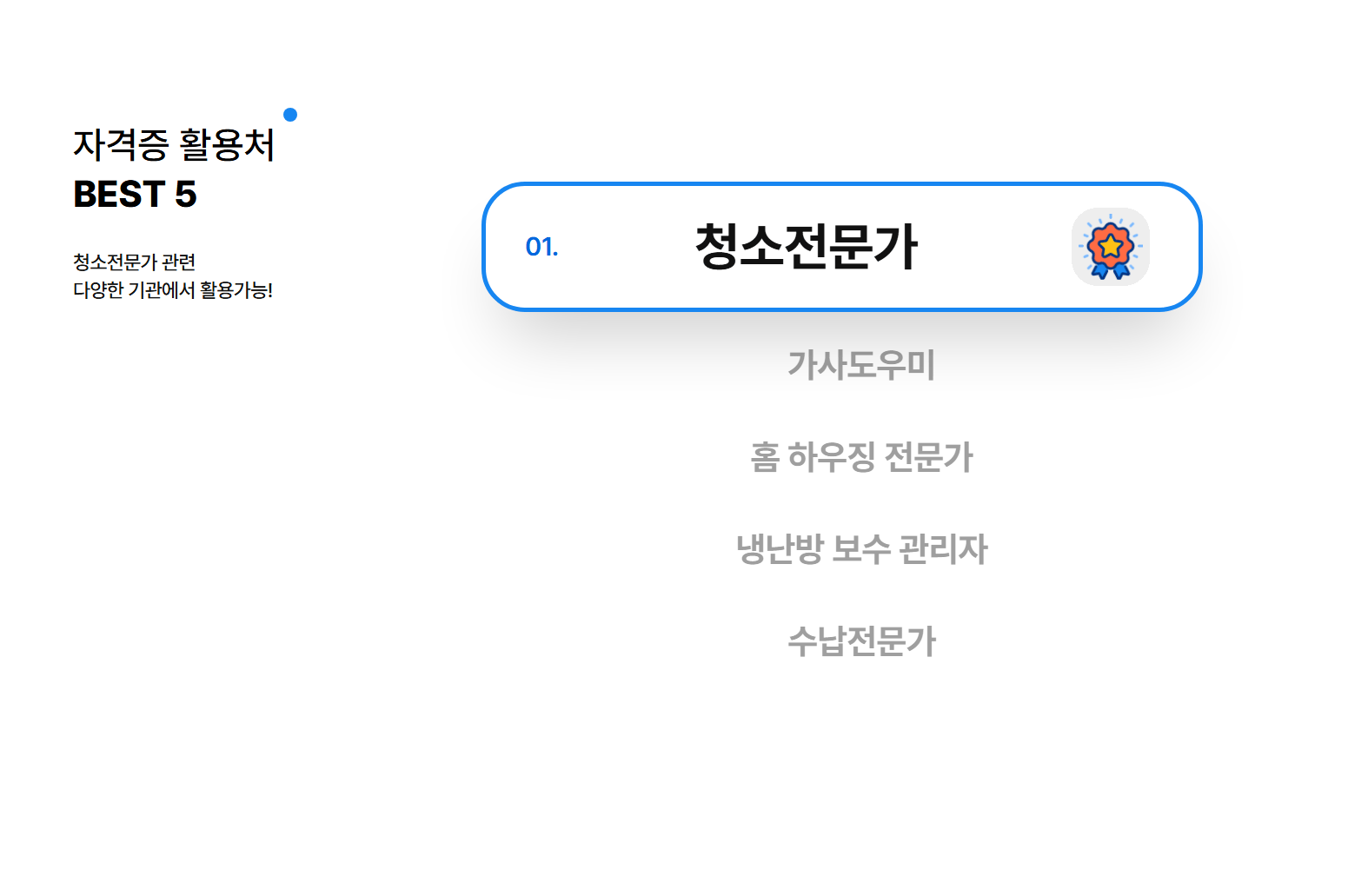Click empty space between 01. and 청소전문가
Image resolution: width=1348 pixels, height=896 pixels.
[x=626, y=247]
